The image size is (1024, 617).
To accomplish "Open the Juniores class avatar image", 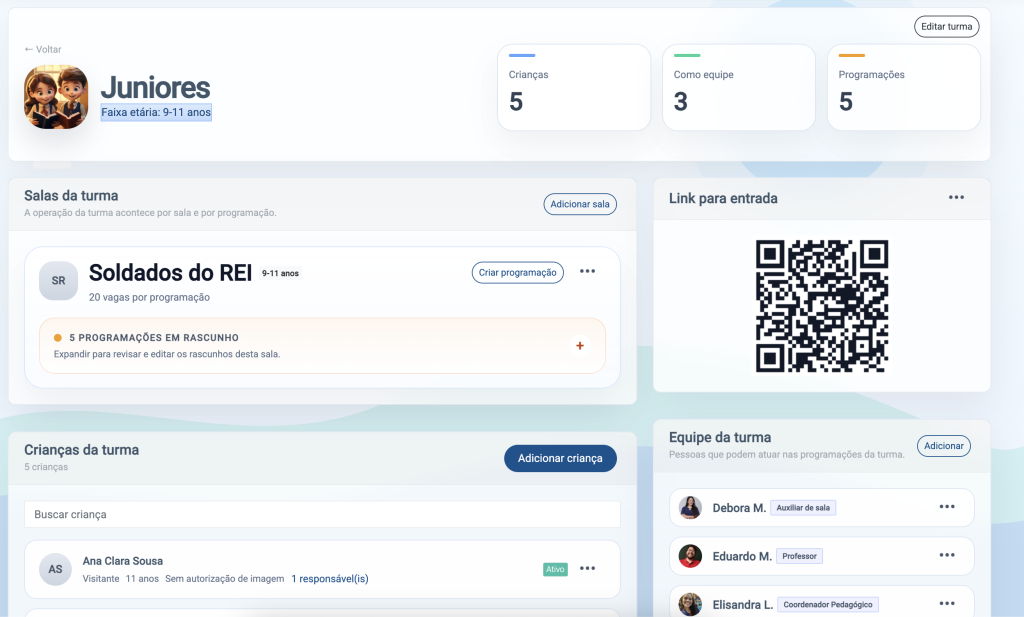I will click(x=56, y=97).
